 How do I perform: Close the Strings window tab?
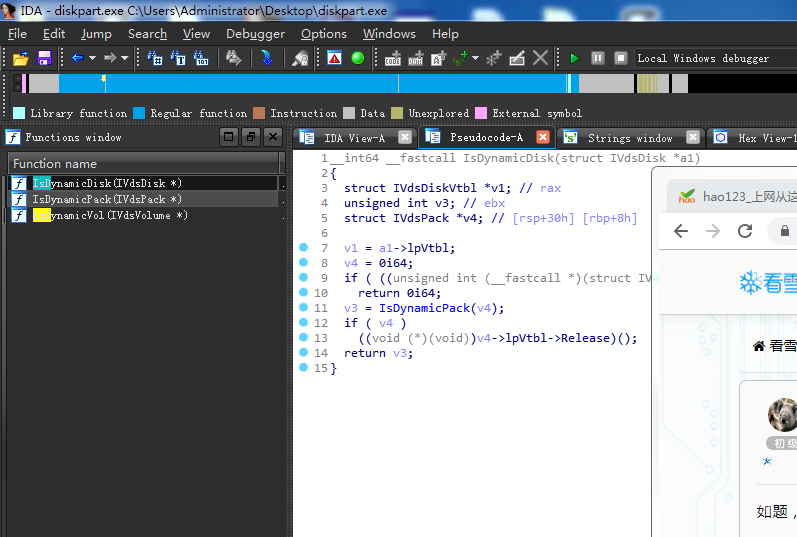693,137
